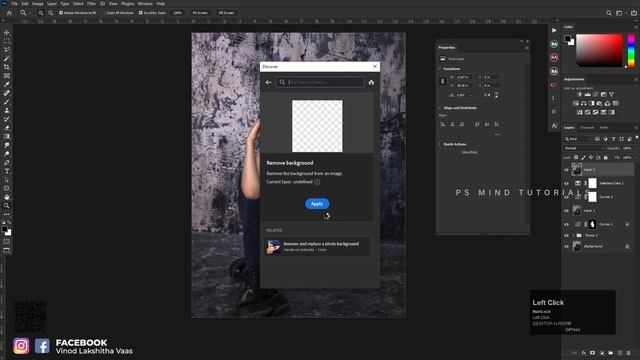Expand the Group 1 folder
This screenshot has height=360, width=640.
click(573, 236)
